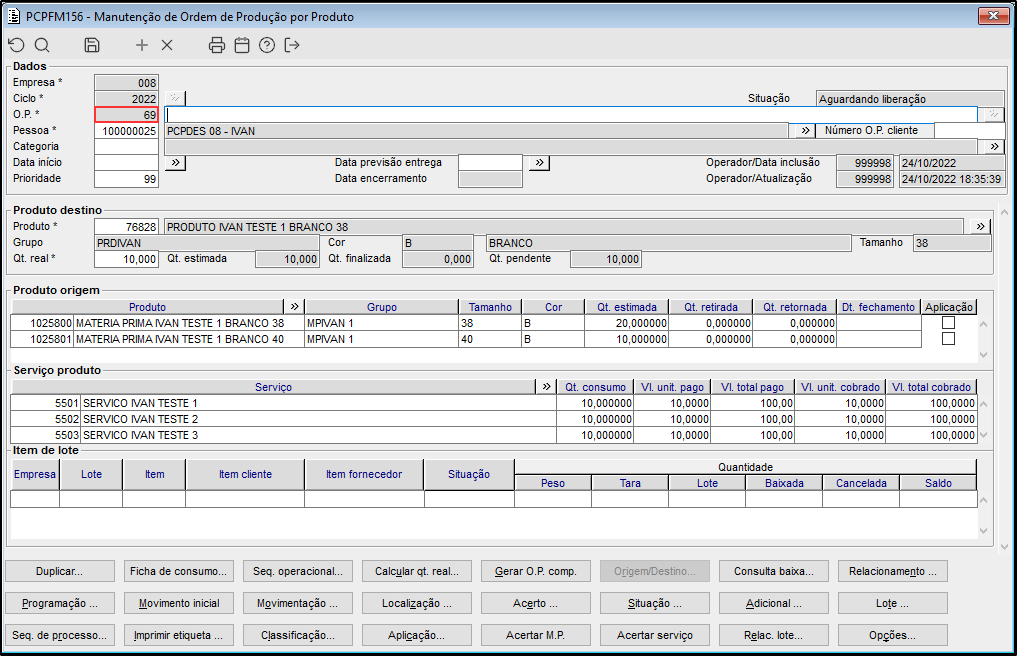Click the Prioridade input field
Viewport: 1017px width, 656px height.
tap(126, 179)
